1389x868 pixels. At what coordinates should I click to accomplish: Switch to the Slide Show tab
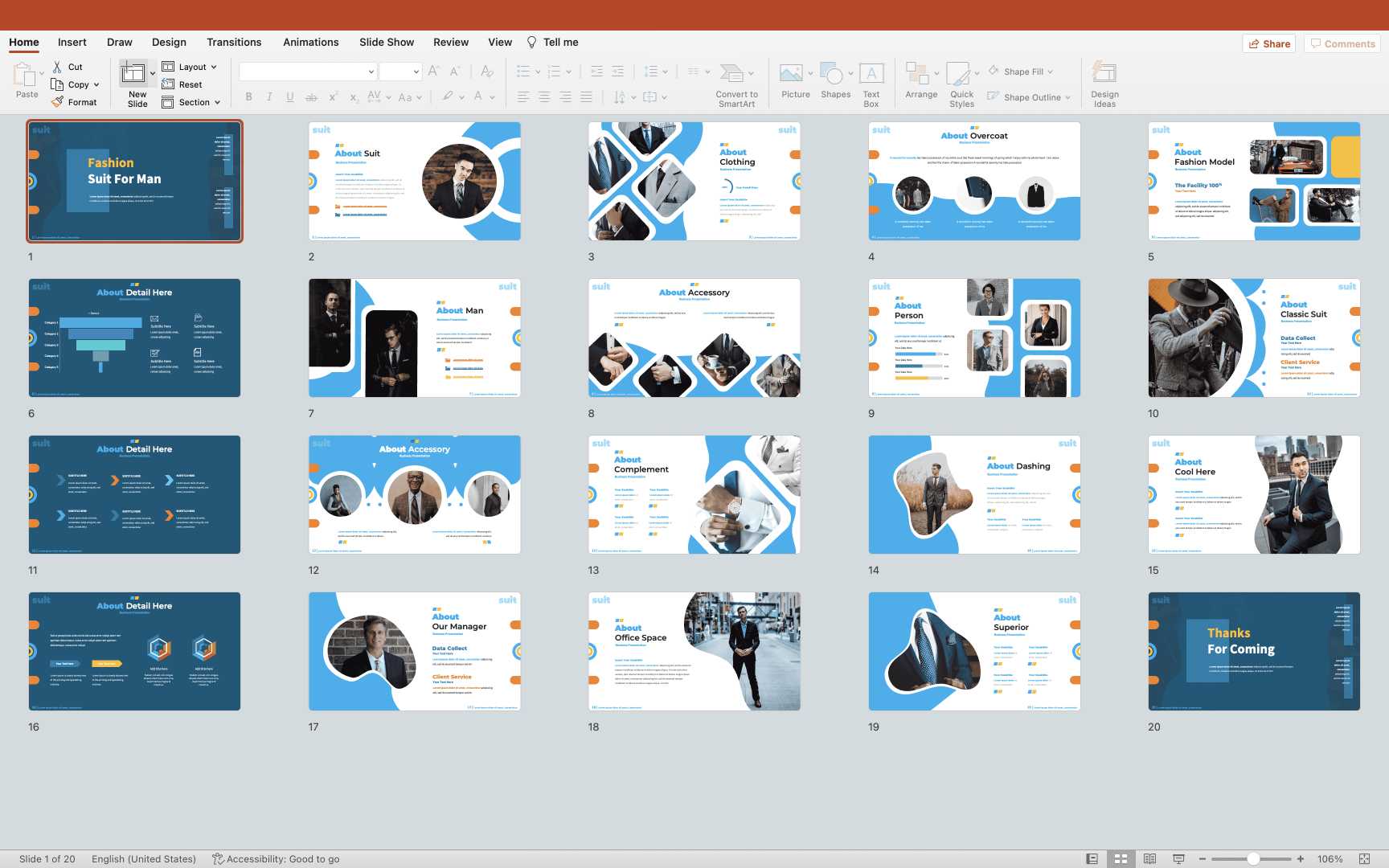pyautogui.click(x=387, y=43)
